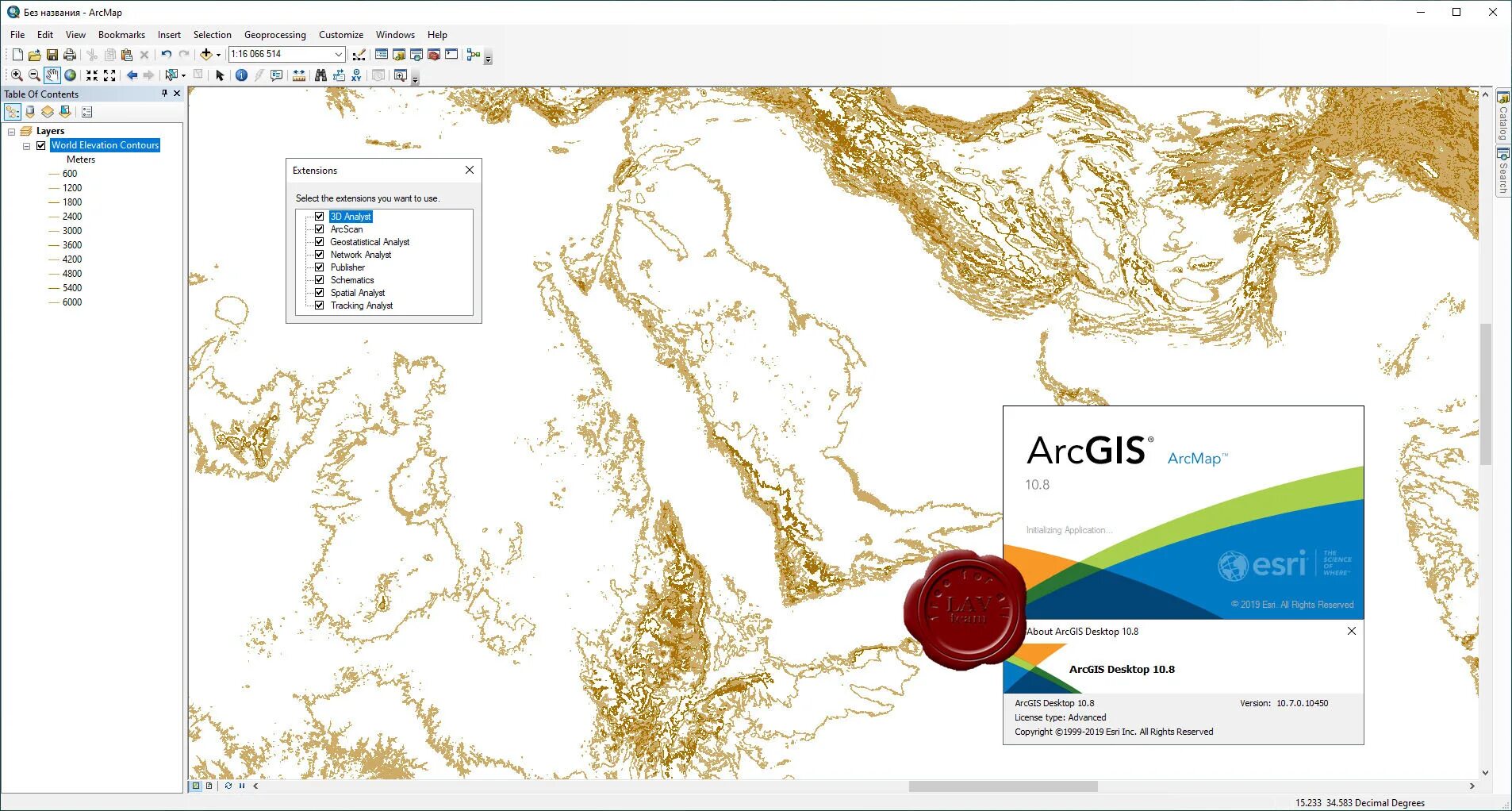
Task: Open Standard toolbar options arrow
Action: click(x=488, y=58)
